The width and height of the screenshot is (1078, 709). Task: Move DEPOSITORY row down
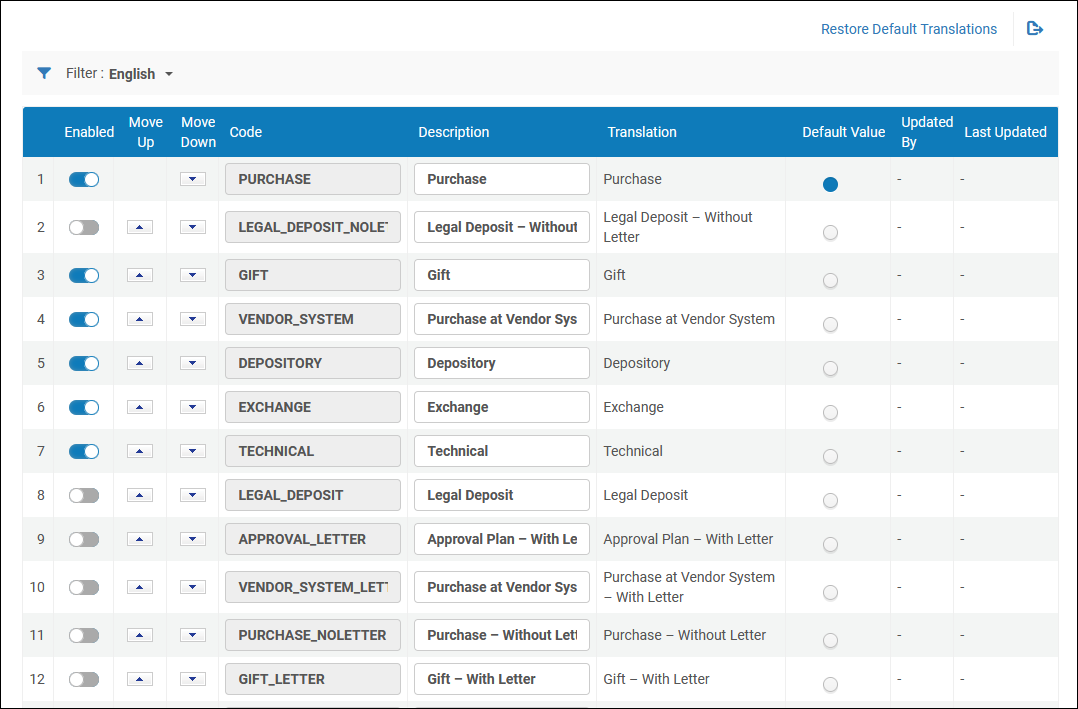coord(192,363)
